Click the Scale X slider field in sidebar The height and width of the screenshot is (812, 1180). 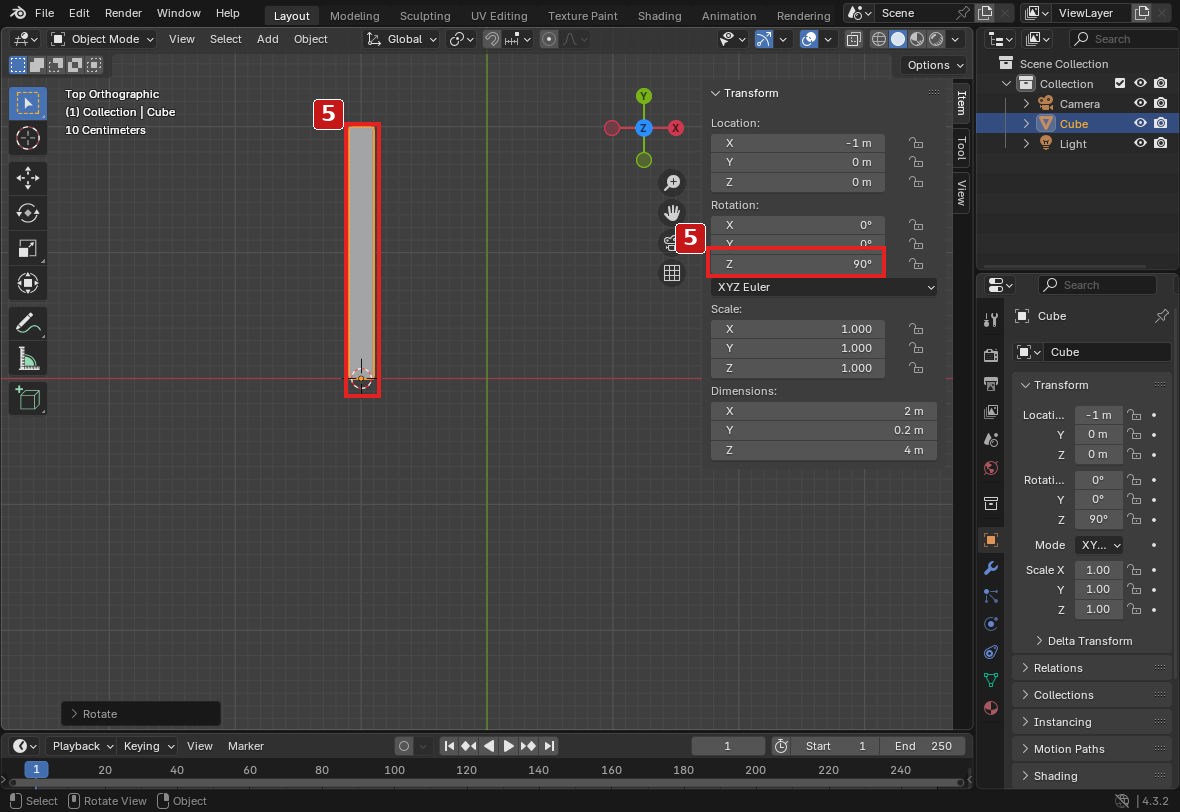[798, 329]
